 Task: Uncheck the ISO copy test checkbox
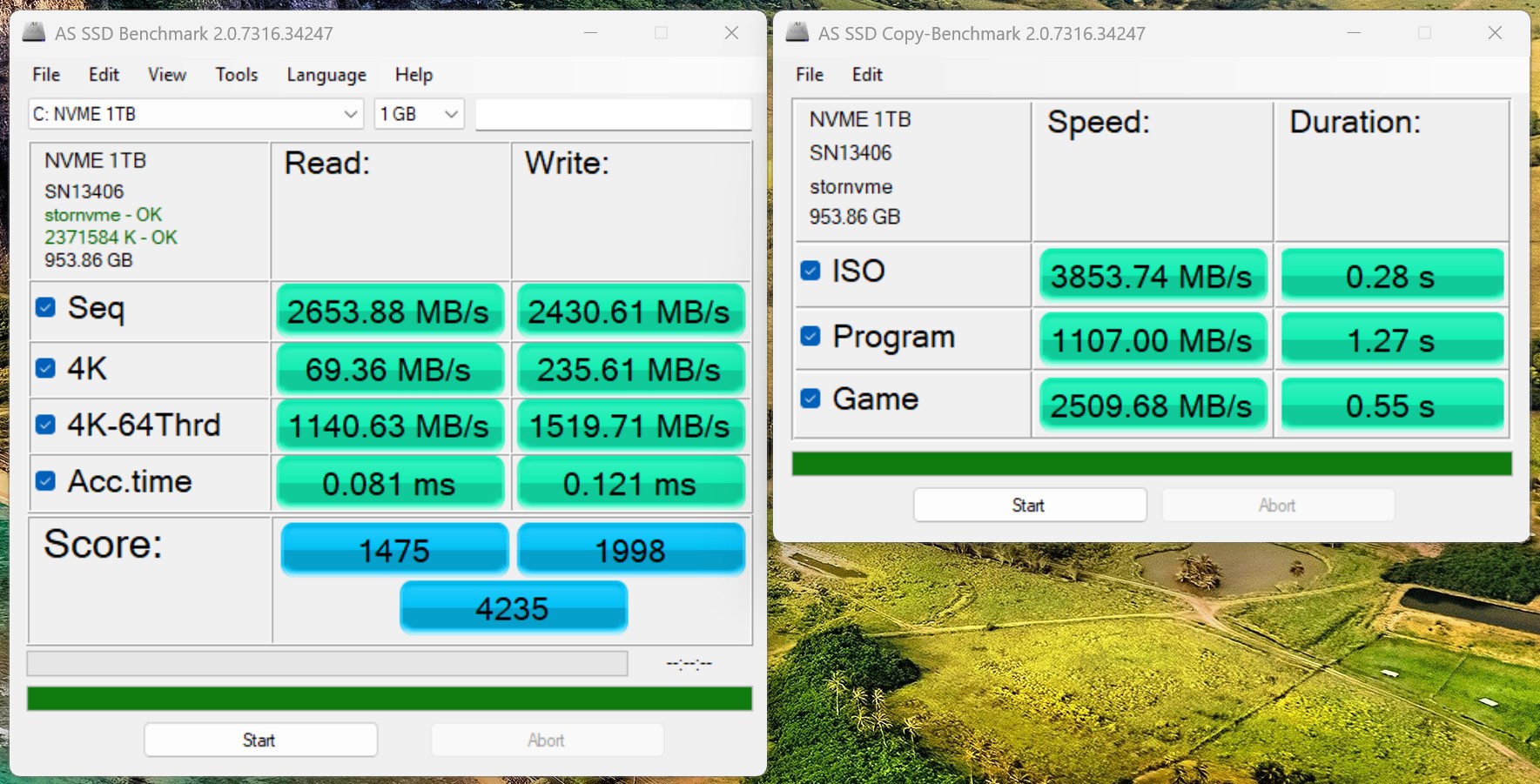coord(810,271)
